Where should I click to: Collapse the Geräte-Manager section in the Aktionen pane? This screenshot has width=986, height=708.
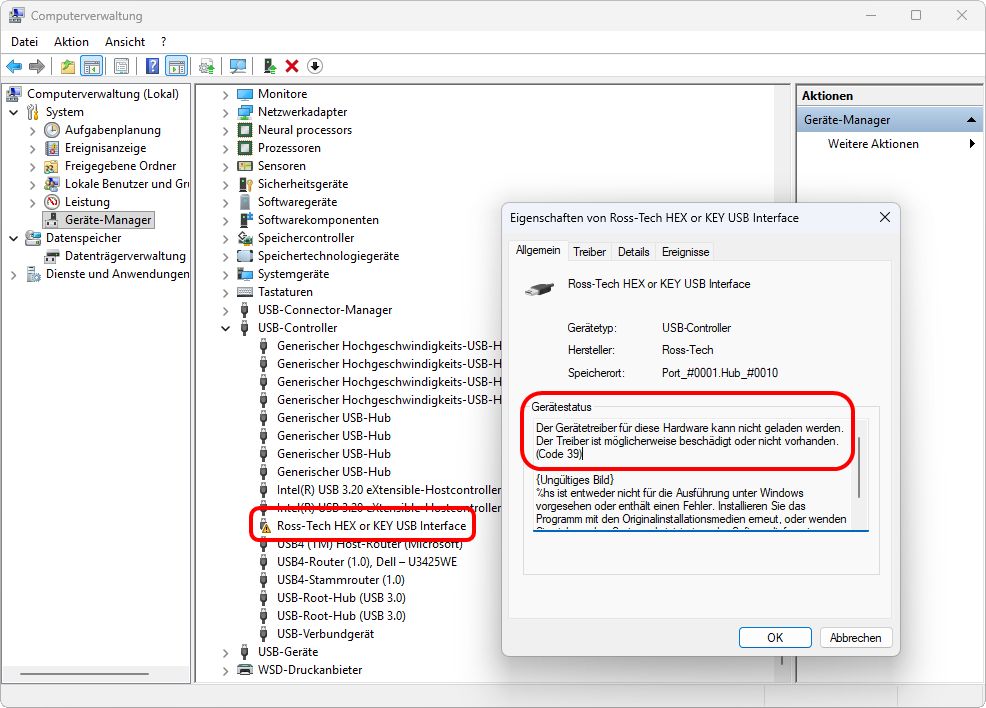[971, 119]
